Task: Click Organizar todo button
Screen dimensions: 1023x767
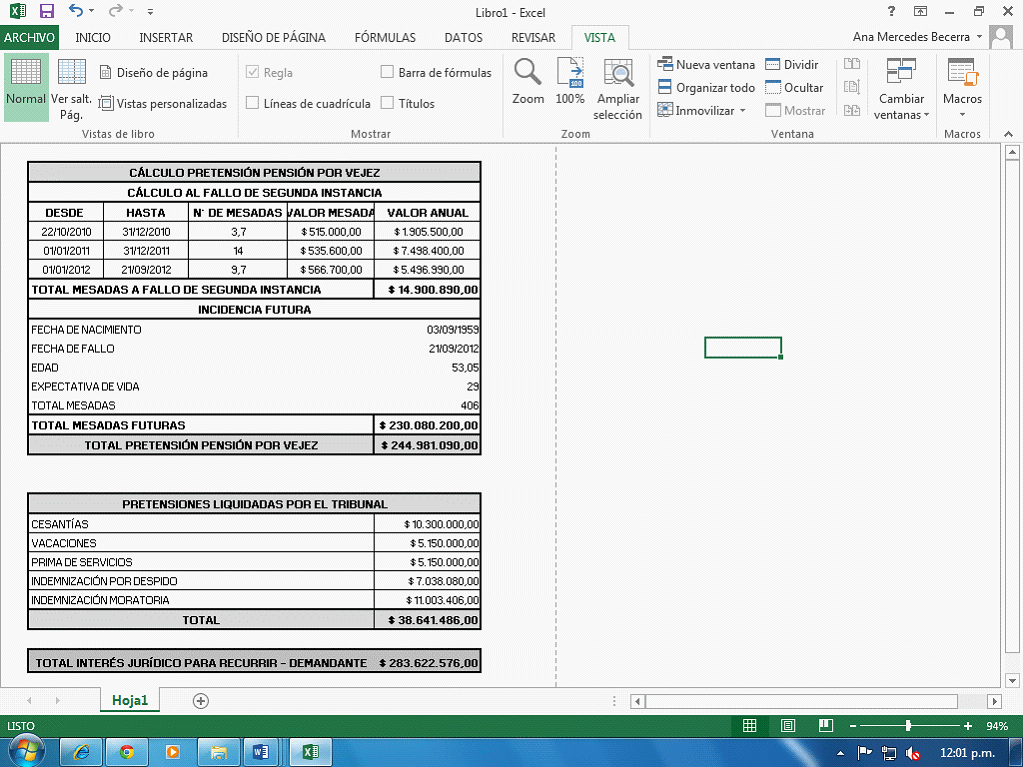Action: pos(706,88)
